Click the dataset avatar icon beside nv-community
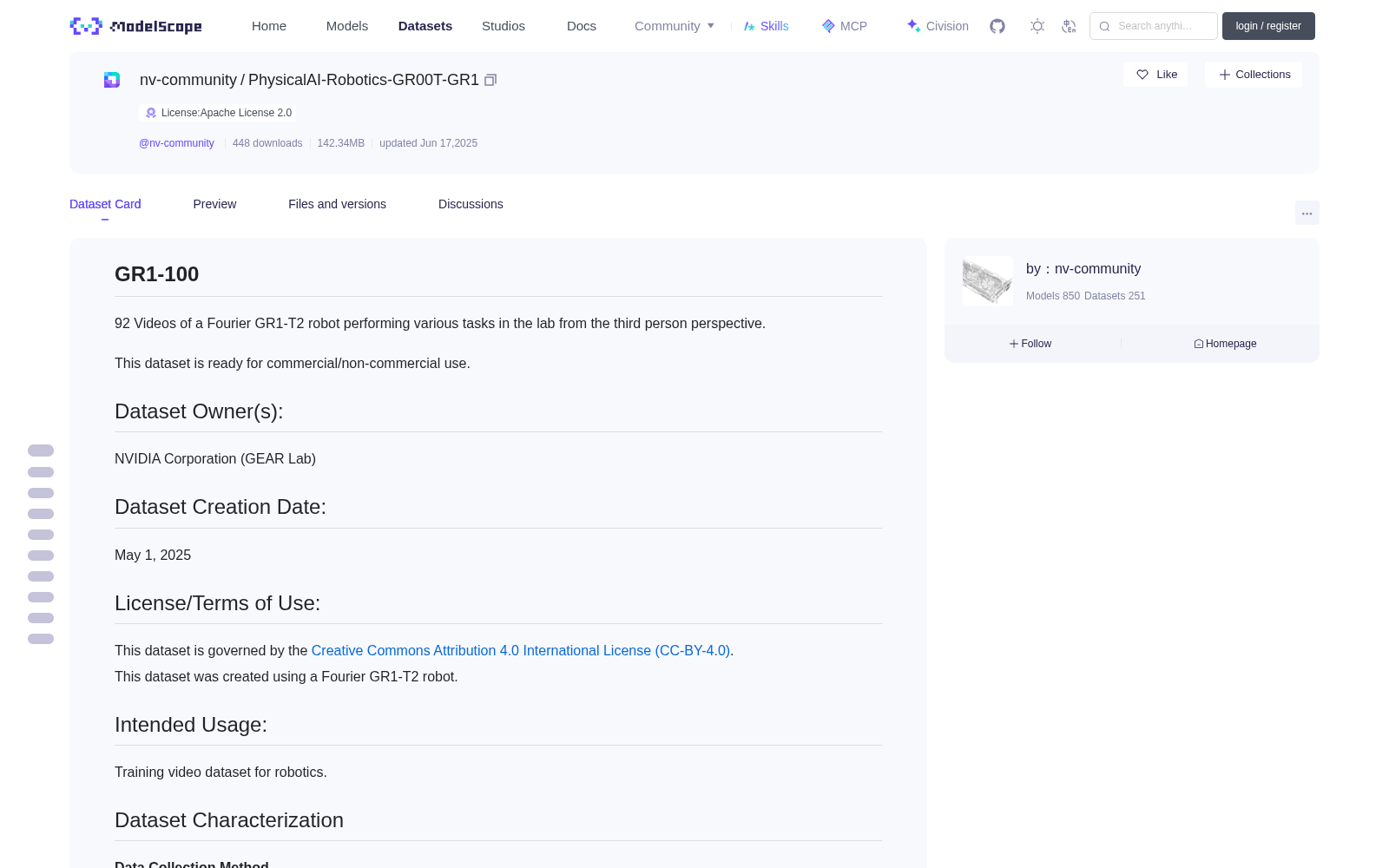 click(x=112, y=80)
